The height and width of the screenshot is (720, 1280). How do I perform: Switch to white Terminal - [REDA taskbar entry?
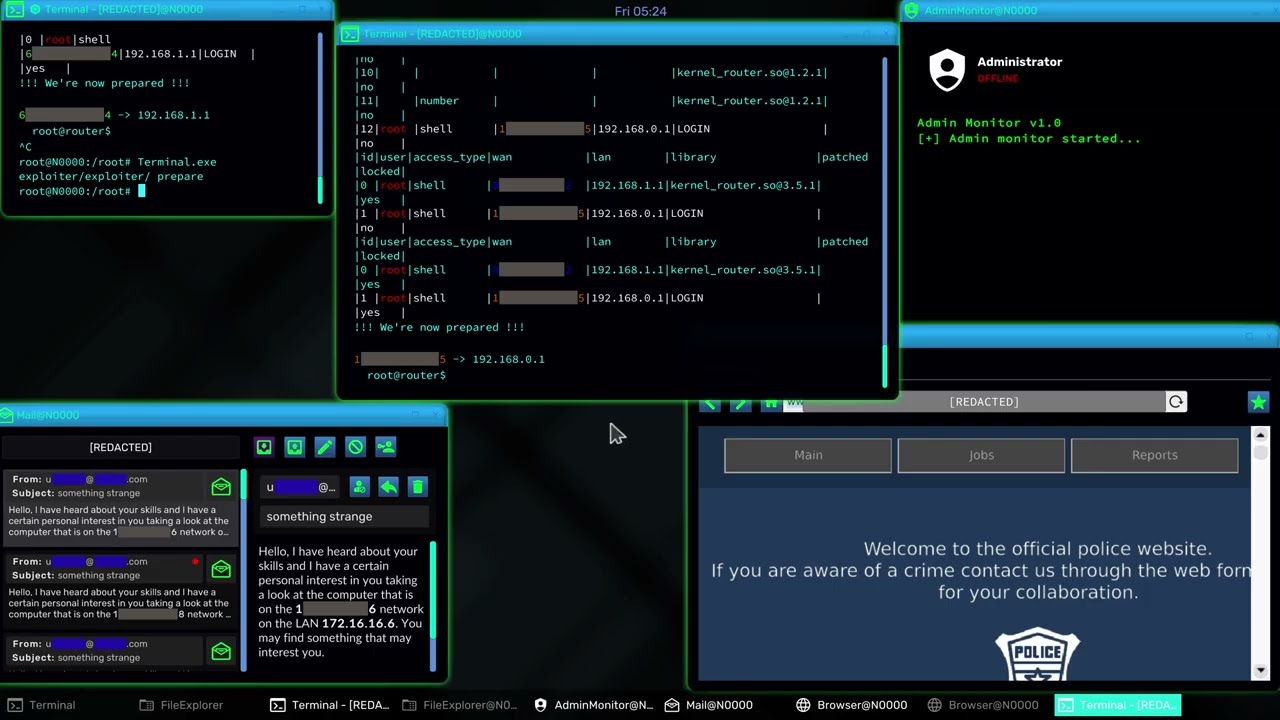pos(330,705)
